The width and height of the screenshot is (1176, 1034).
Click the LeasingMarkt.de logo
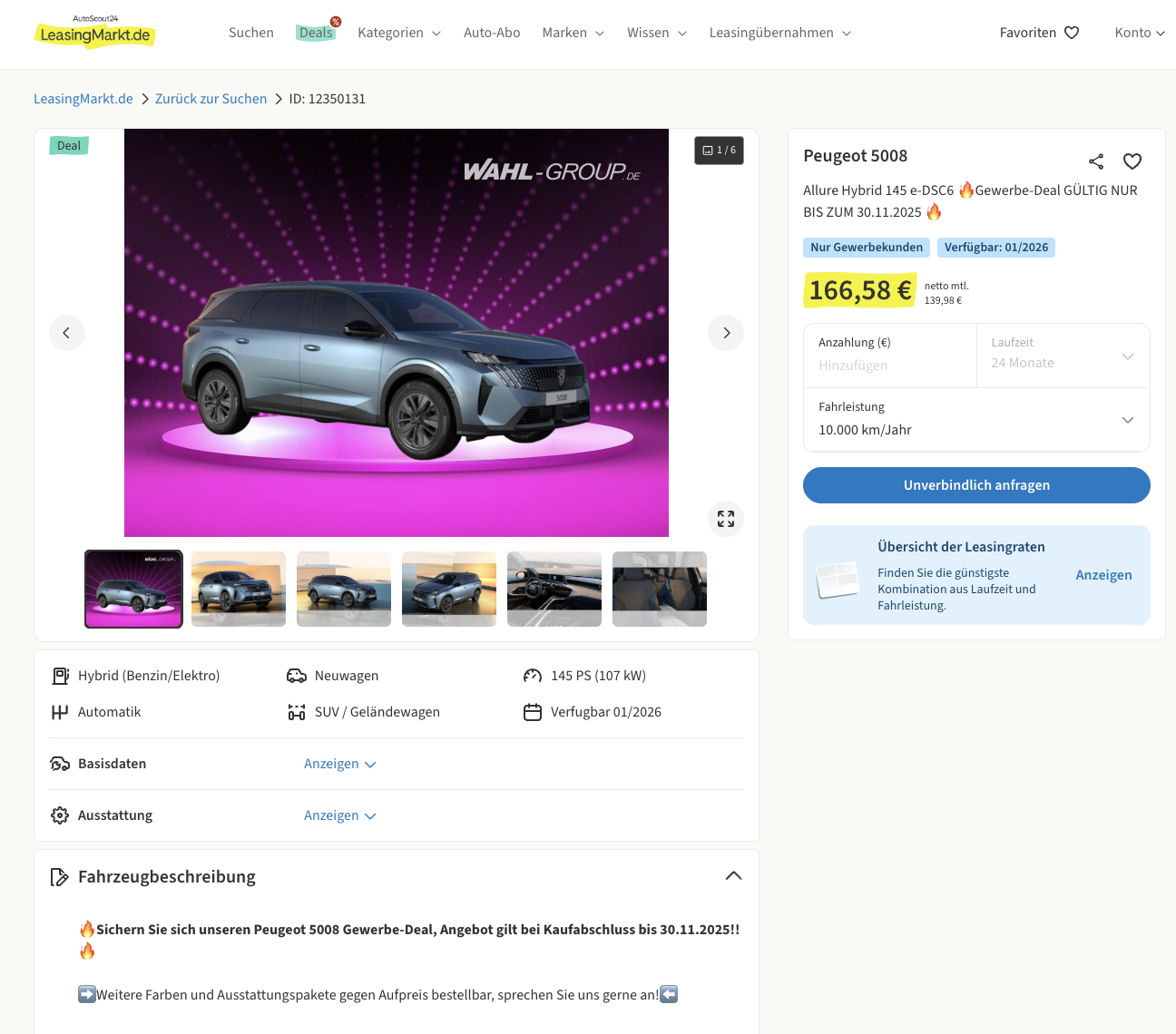[94, 33]
